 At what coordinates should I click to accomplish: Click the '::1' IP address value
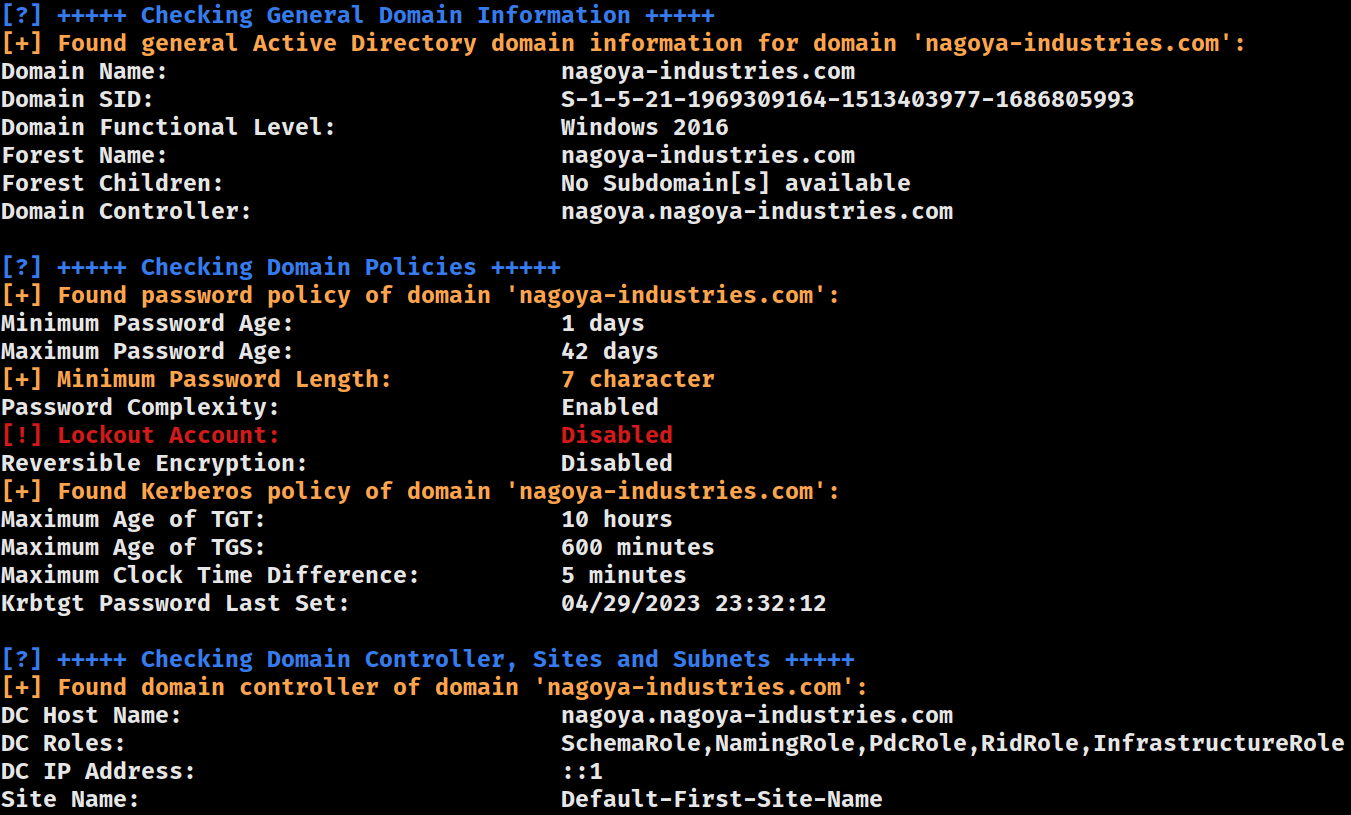pos(581,772)
